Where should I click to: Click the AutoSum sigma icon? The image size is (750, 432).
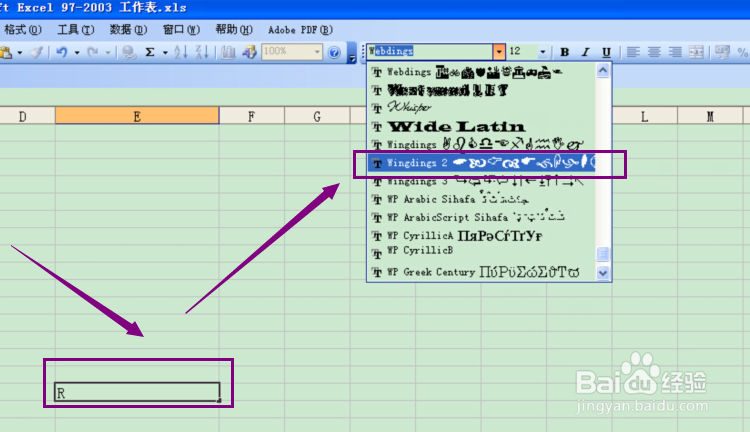point(150,52)
